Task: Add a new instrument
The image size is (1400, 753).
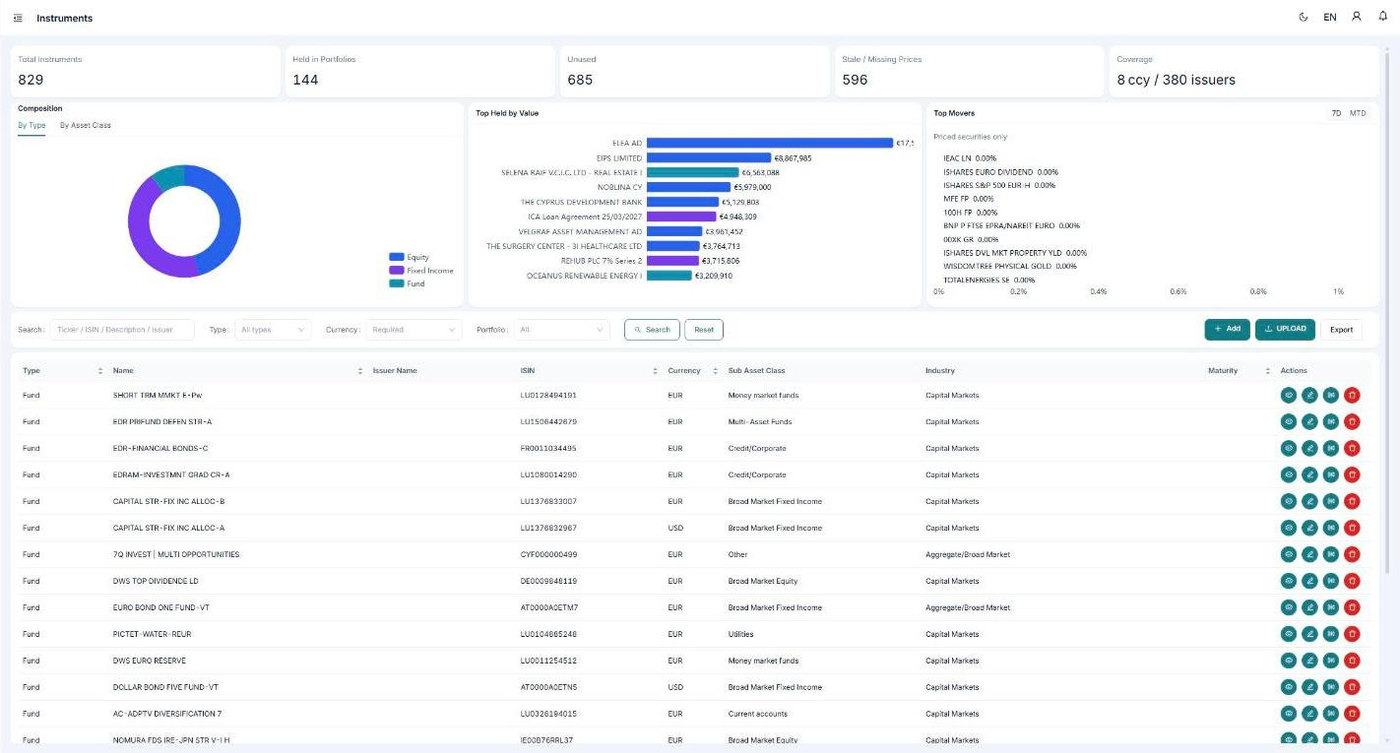Action: click(1227, 329)
